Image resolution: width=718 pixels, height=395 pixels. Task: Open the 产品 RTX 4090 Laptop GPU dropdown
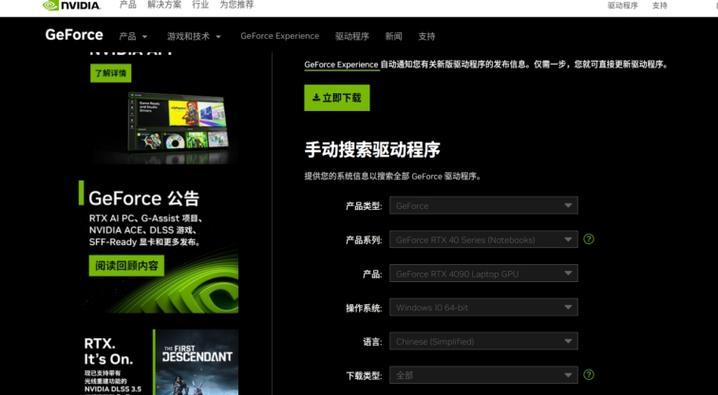click(x=484, y=274)
